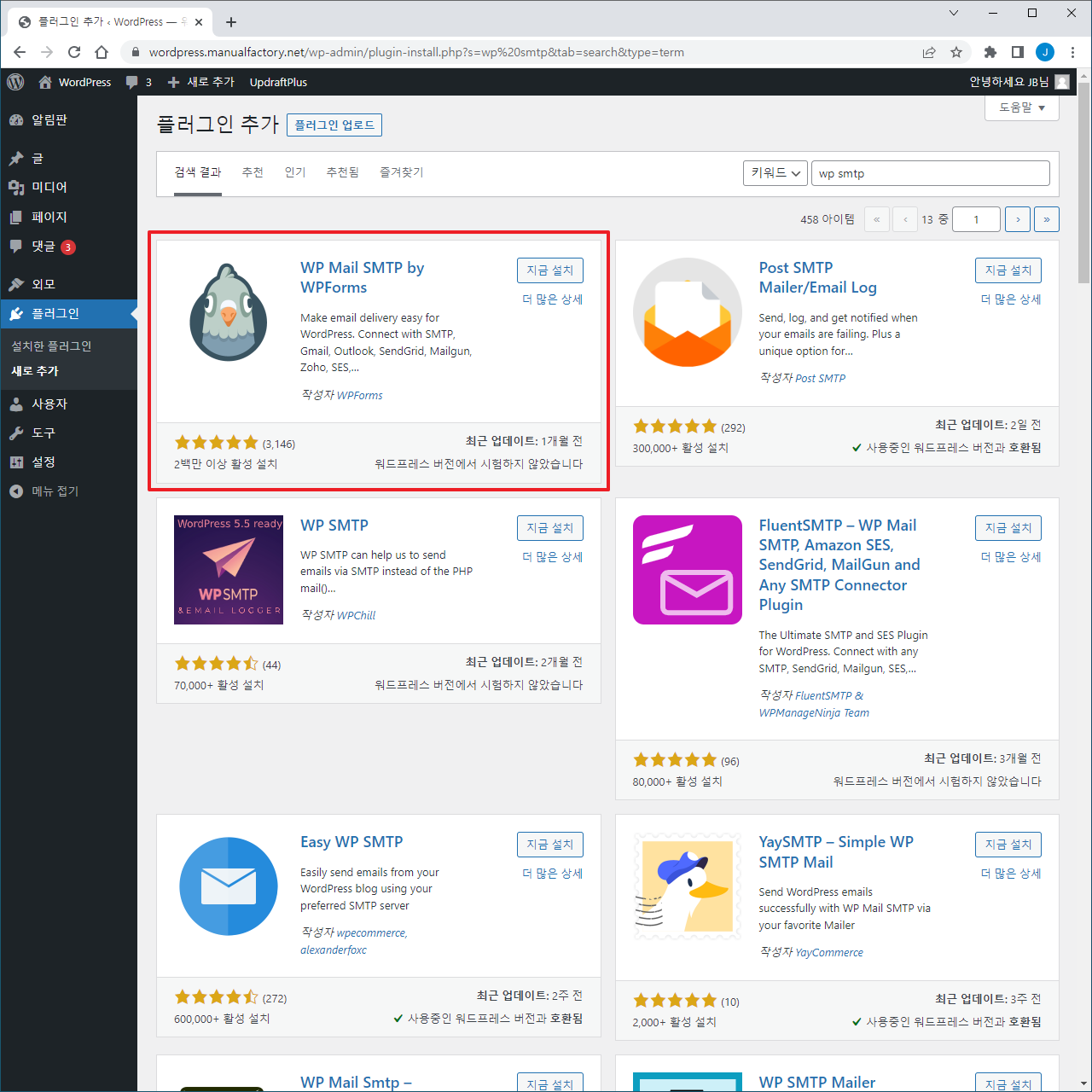The width and height of the screenshot is (1092, 1092).
Task: Open the 댓글 comments sidebar menu
Action: click(x=68, y=247)
